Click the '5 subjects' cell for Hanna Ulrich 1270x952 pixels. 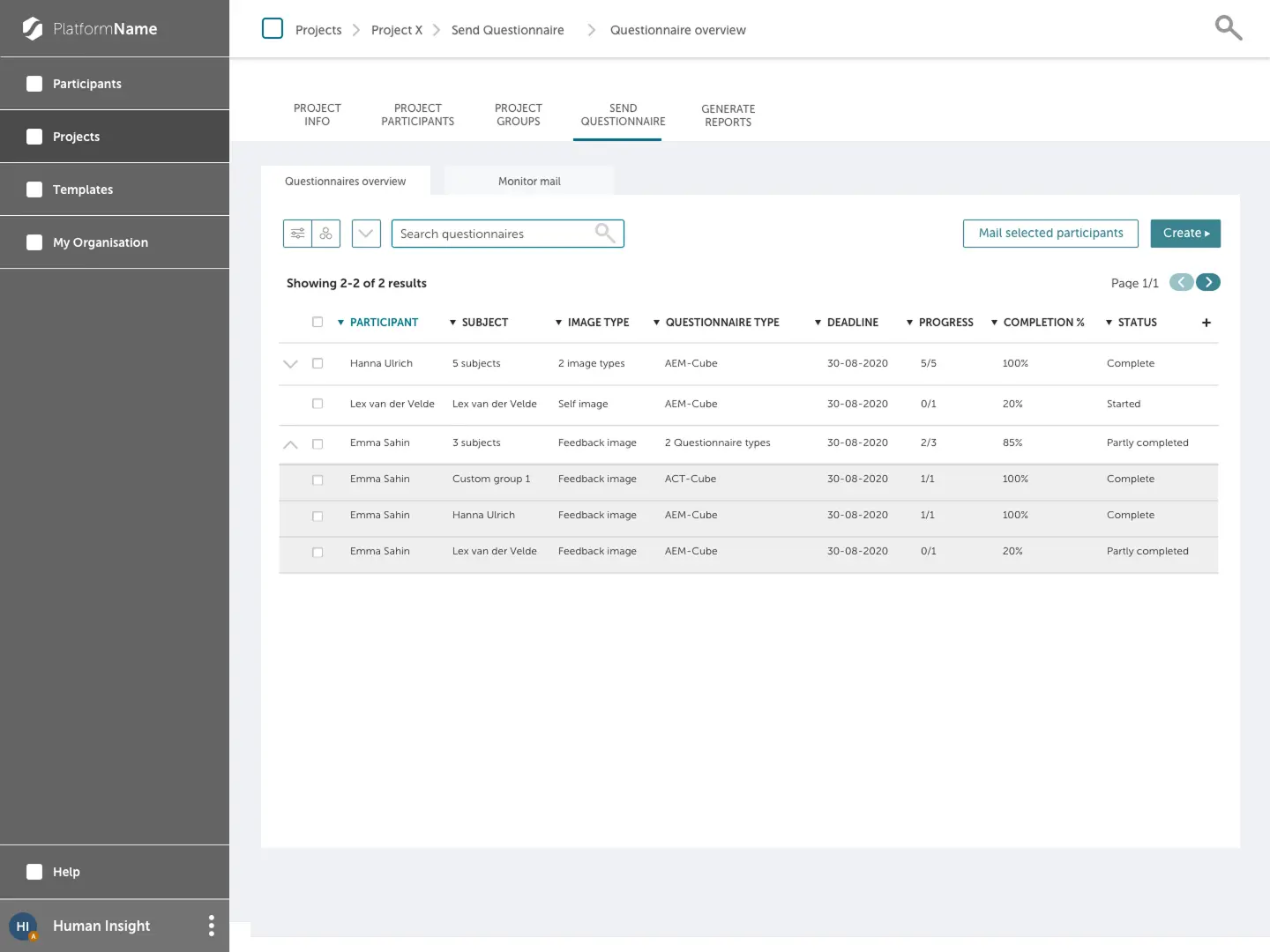coord(476,363)
